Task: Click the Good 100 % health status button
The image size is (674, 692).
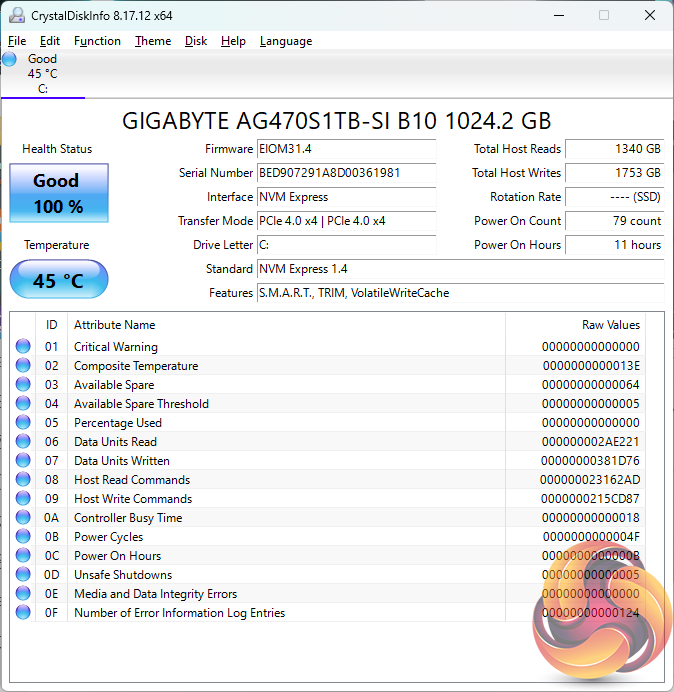Action: tap(58, 193)
